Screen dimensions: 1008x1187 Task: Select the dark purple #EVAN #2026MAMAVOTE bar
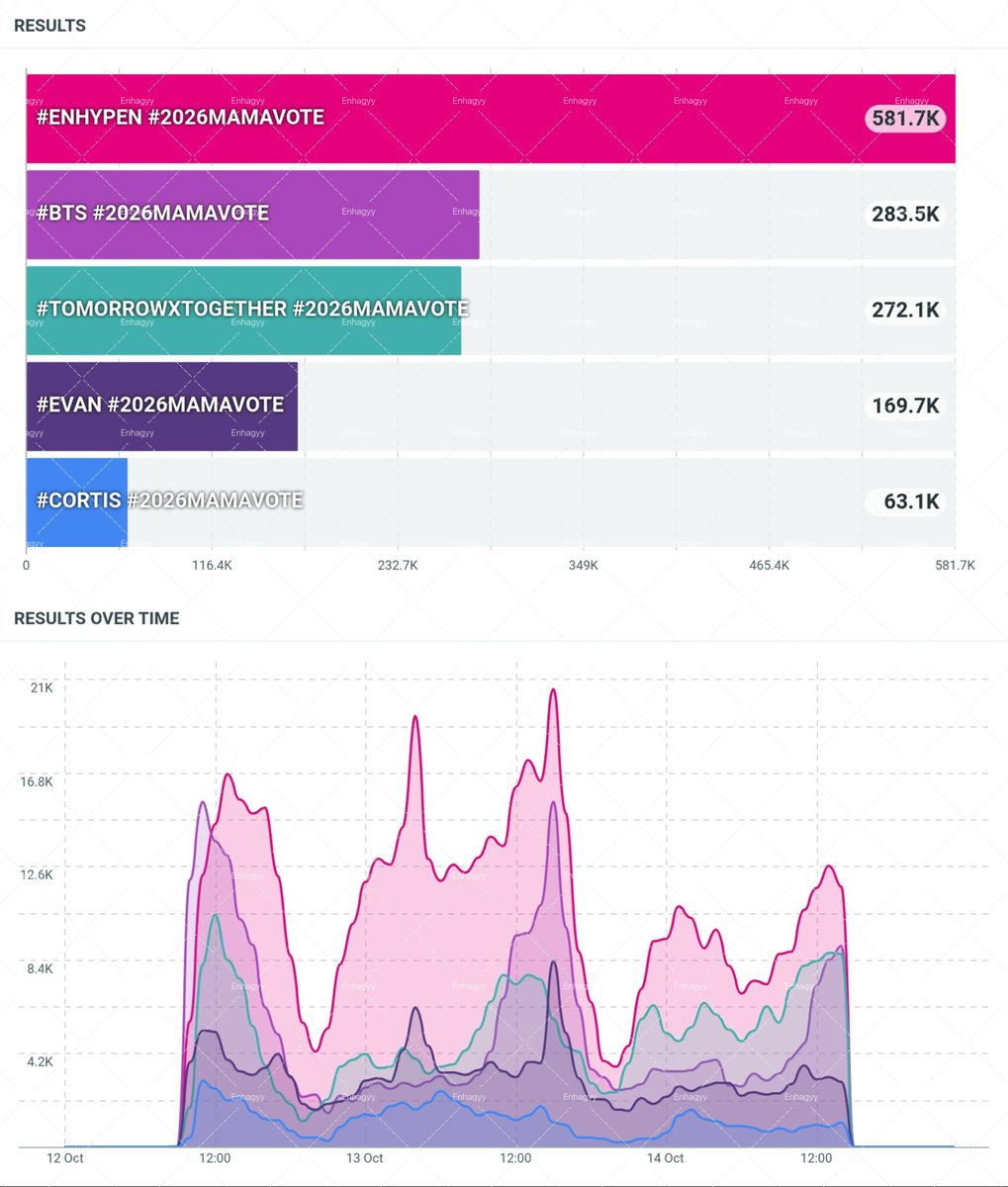click(x=161, y=407)
